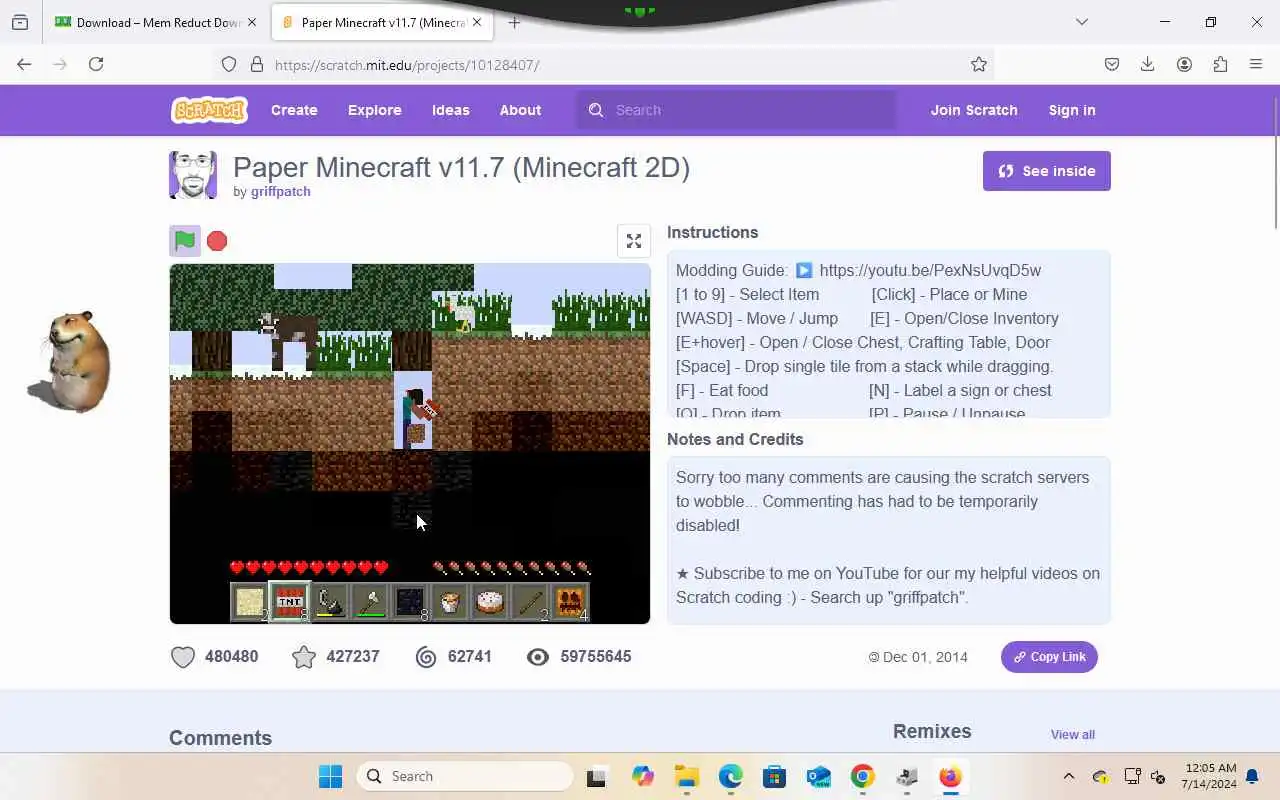
Task: Open the Ideas menu item
Action: 451,110
